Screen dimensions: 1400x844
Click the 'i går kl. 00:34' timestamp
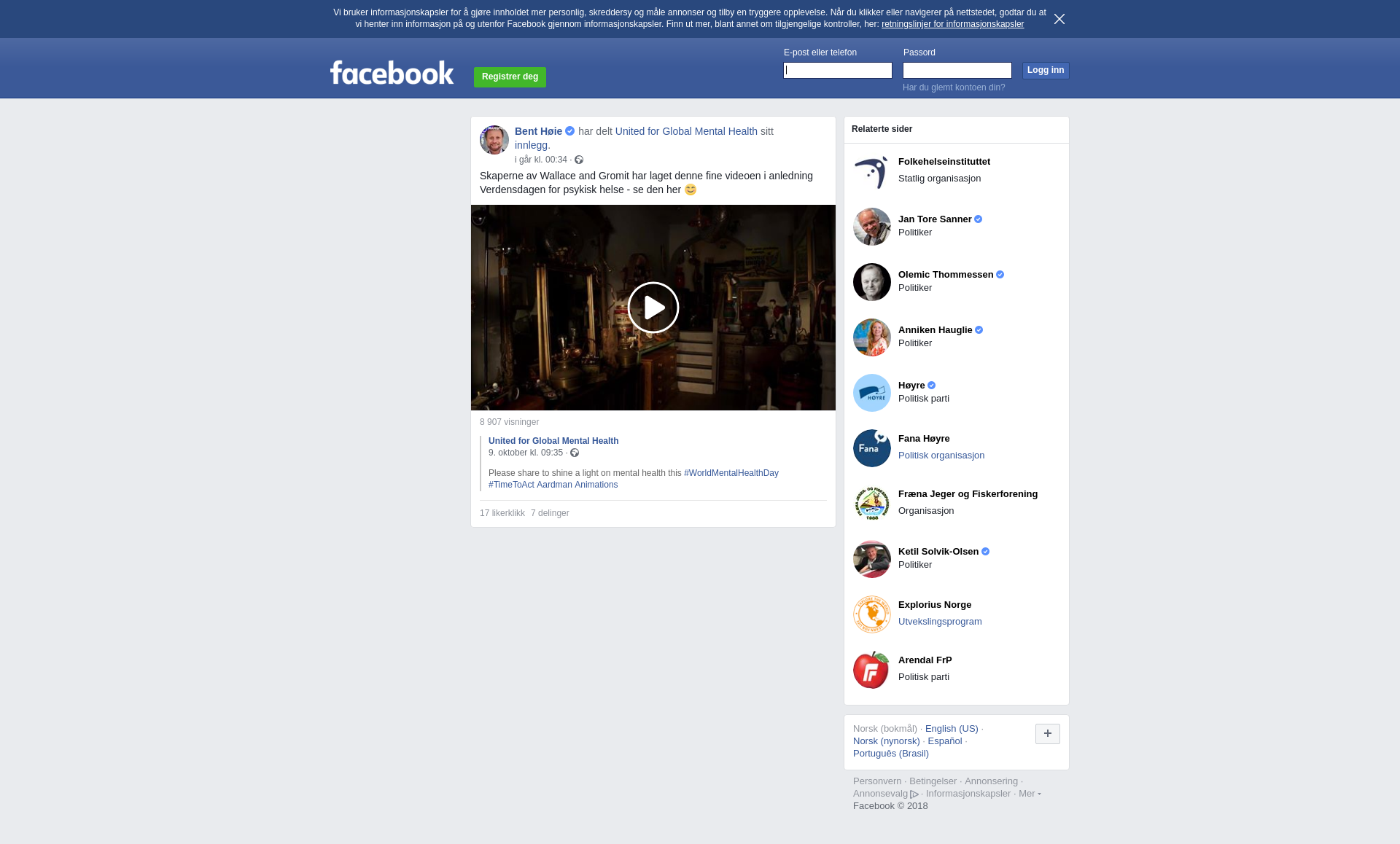540,160
